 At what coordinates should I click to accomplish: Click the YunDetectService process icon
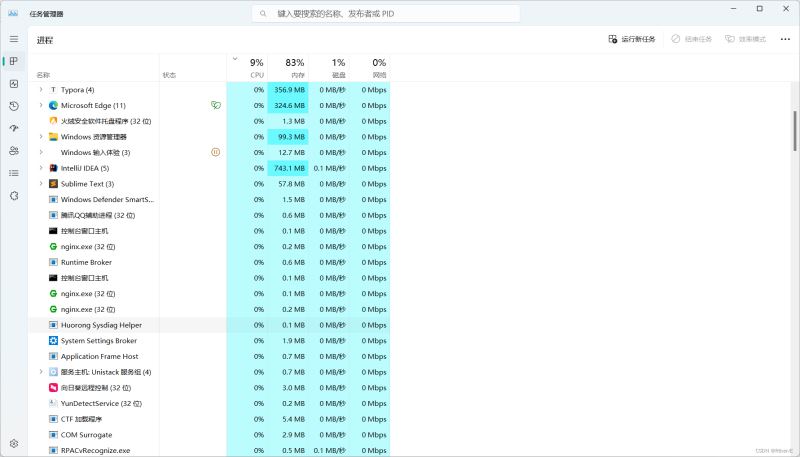pyautogui.click(x=53, y=403)
